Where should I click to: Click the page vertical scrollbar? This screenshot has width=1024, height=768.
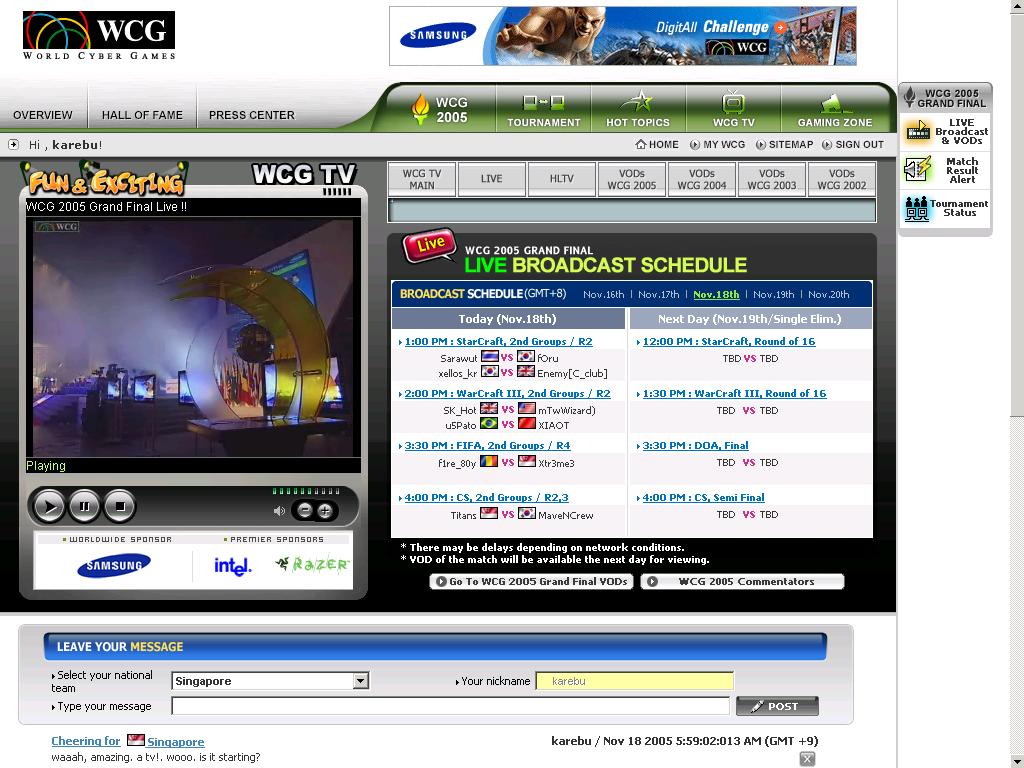pyautogui.click(x=1017, y=384)
